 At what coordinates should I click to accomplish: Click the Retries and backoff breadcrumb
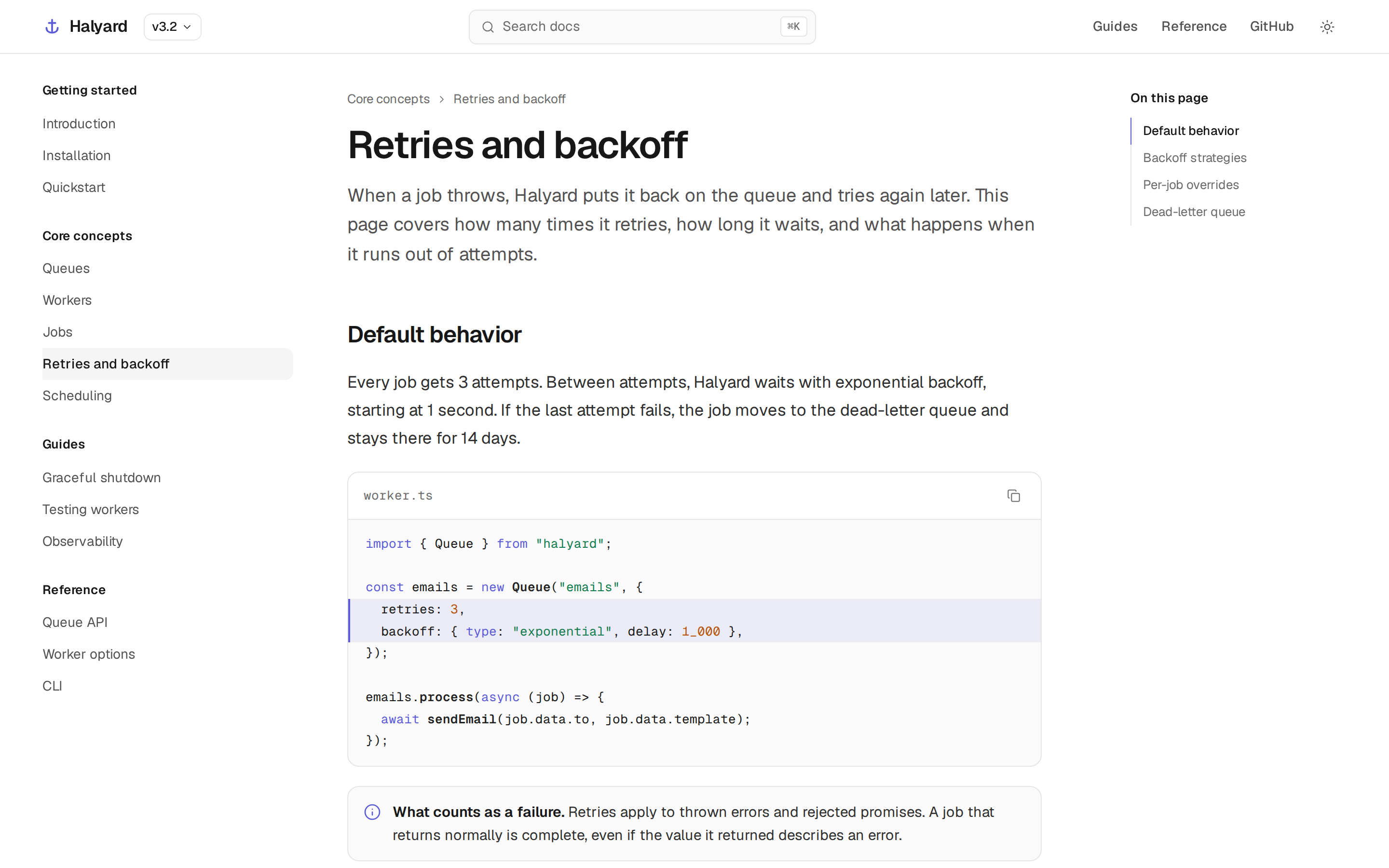pyautogui.click(x=509, y=99)
